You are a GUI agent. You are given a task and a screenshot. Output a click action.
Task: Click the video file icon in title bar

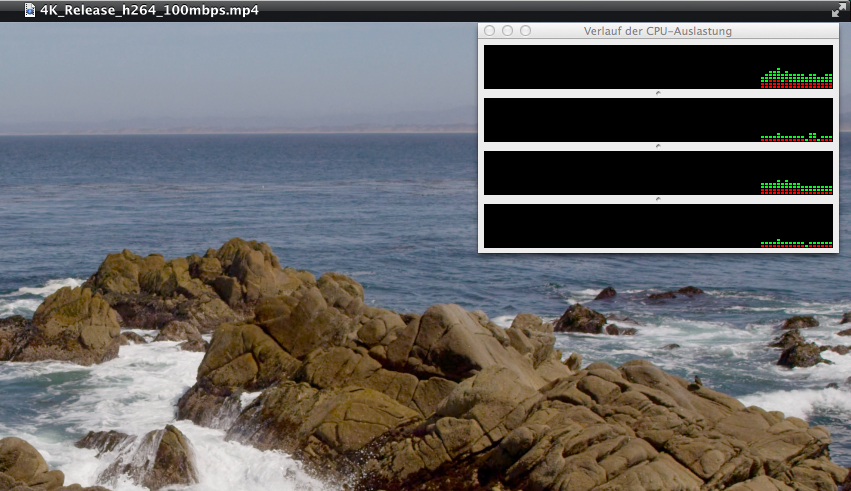pos(30,10)
